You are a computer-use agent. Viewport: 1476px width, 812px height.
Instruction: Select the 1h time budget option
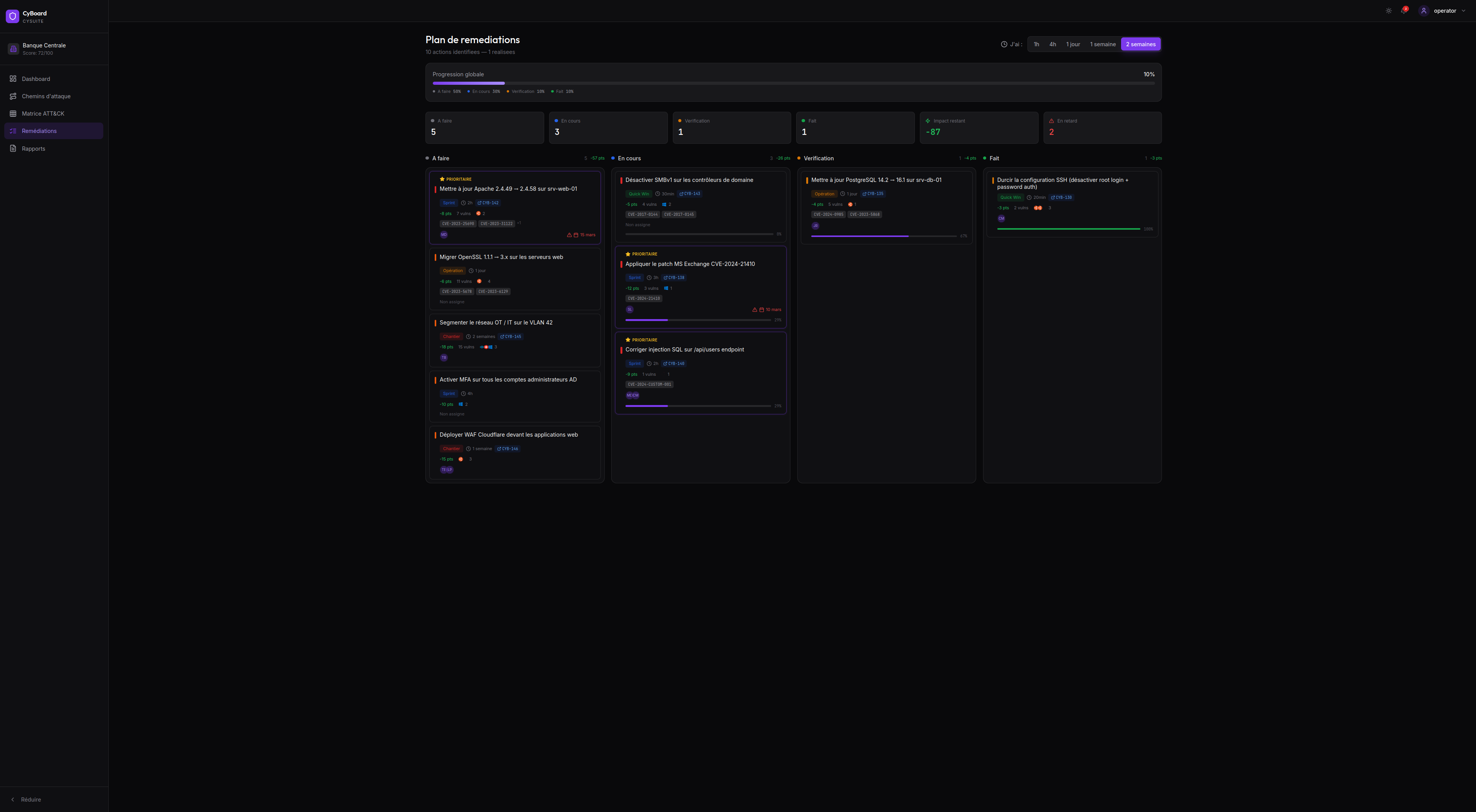pos(1036,44)
